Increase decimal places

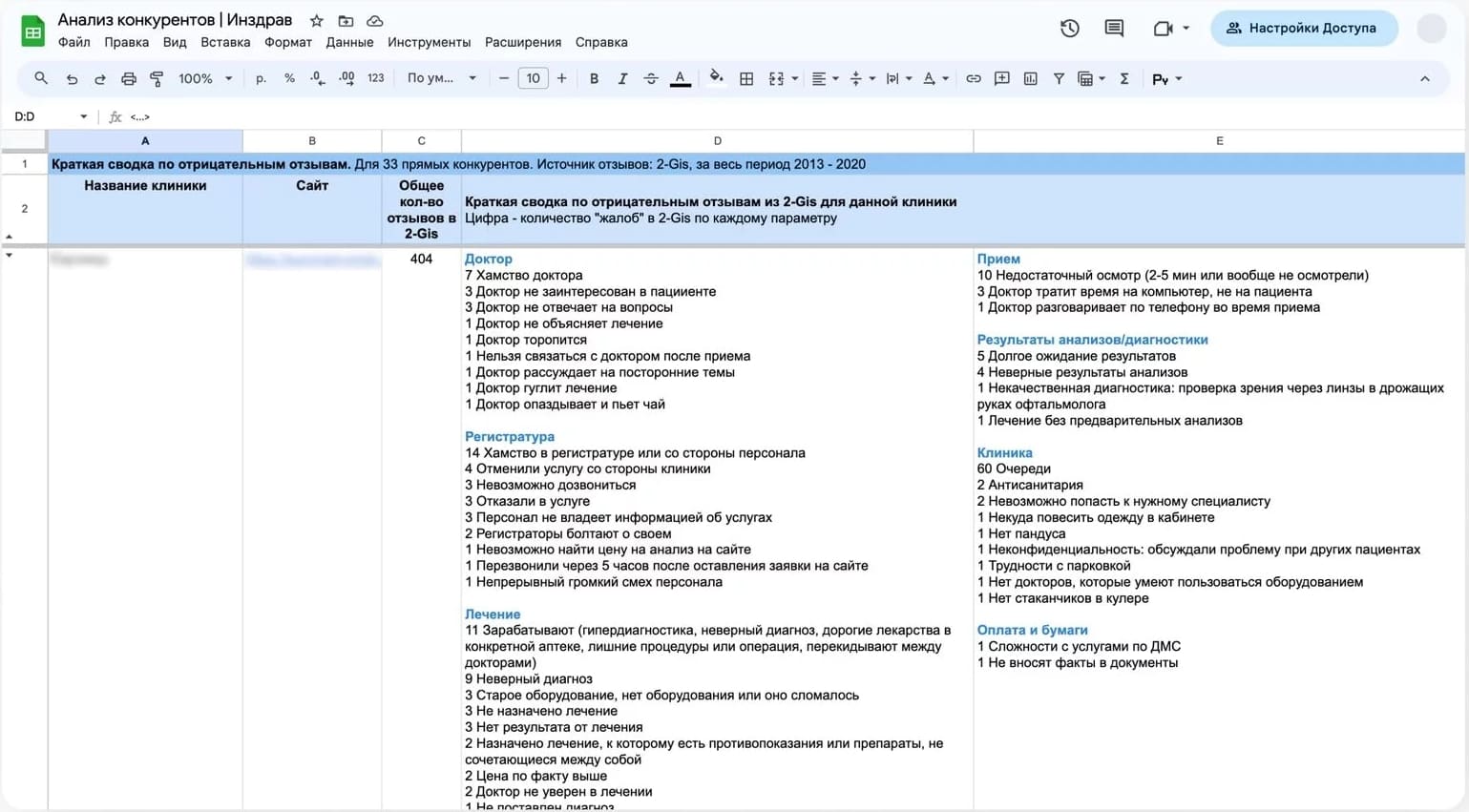(x=346, y=78)
